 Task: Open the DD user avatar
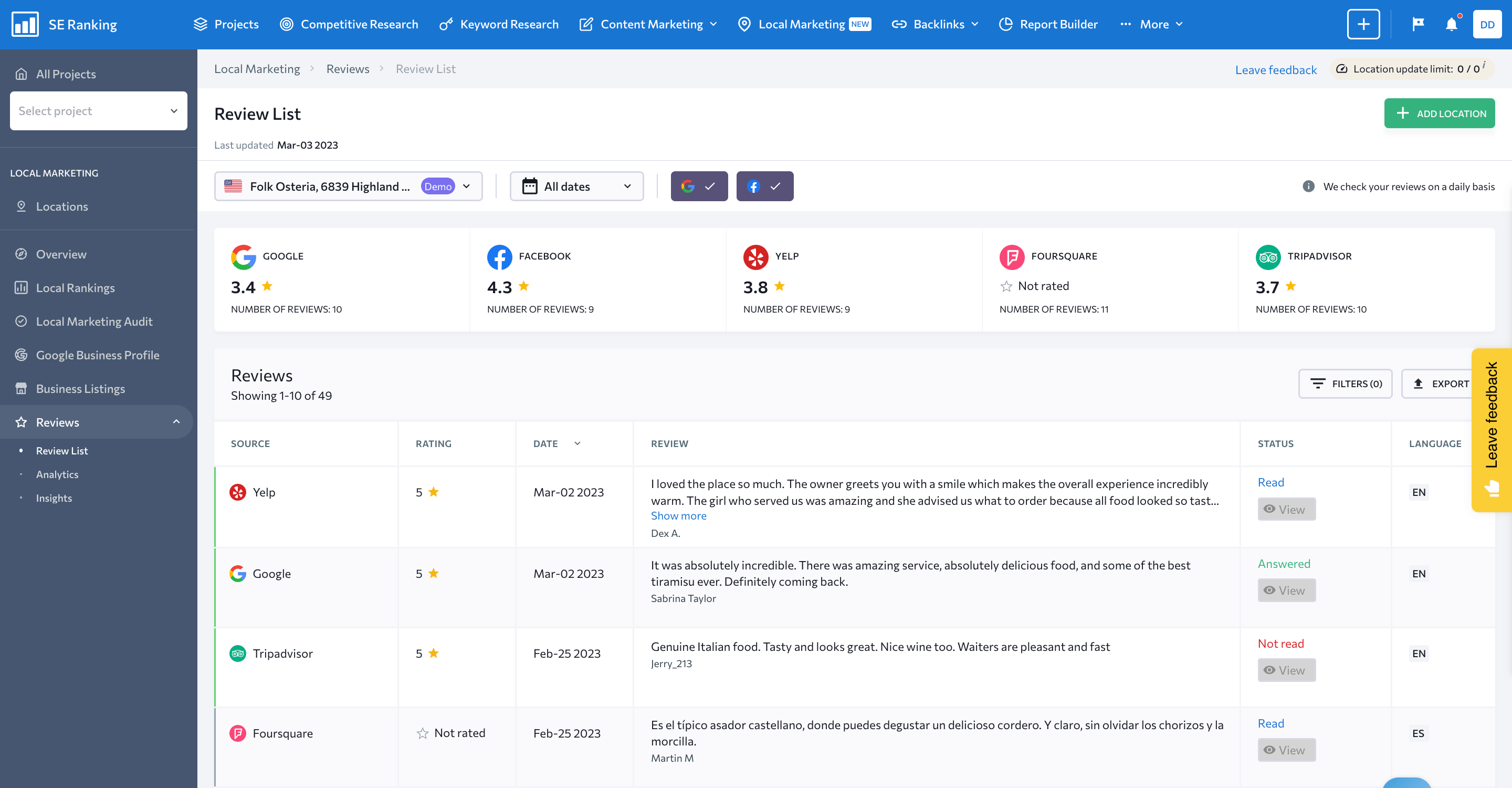click(x=1487, y=24)
